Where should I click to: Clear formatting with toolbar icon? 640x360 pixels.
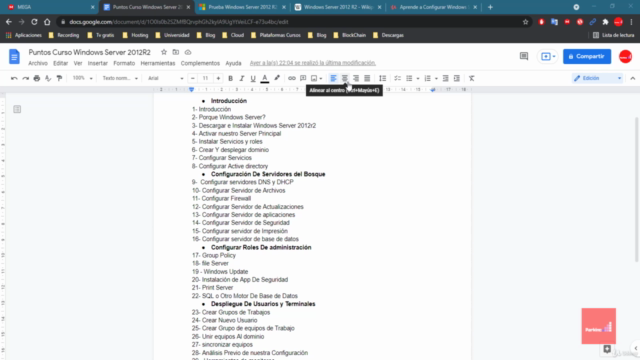point(471,78)
